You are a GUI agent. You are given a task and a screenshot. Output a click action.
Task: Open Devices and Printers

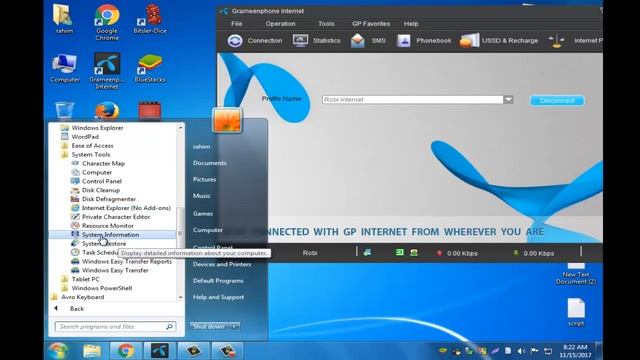[222, 264]
